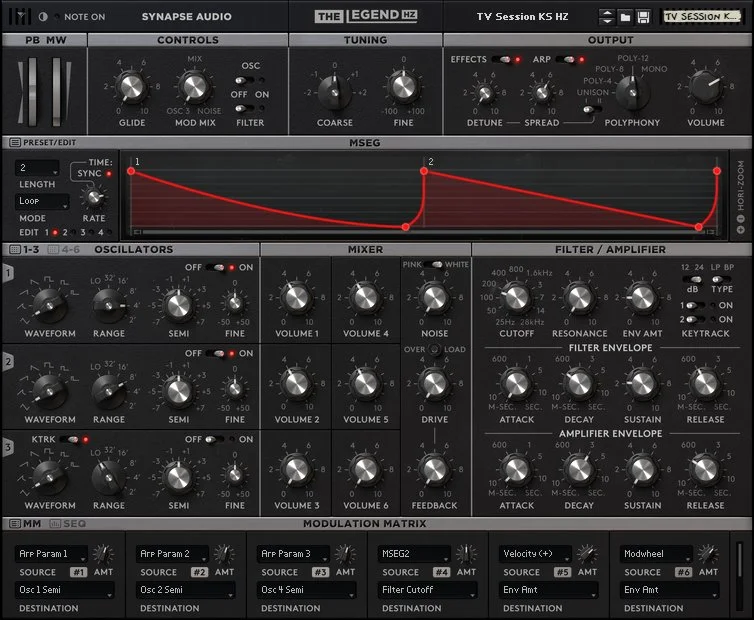Screen dimensions: 754x620
Task: Toggle MSEG TIME SYNC LED
Action: [x=109, y=174]
